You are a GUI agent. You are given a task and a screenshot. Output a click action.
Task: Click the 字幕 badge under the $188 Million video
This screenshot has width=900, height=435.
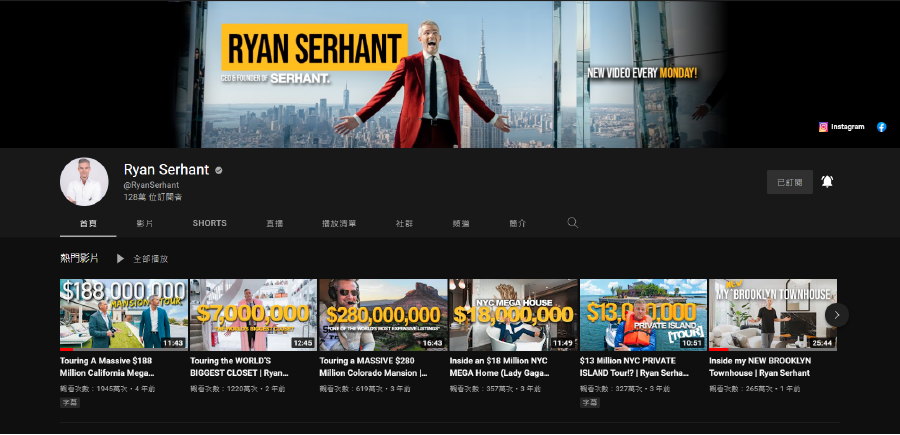(69, 403)
